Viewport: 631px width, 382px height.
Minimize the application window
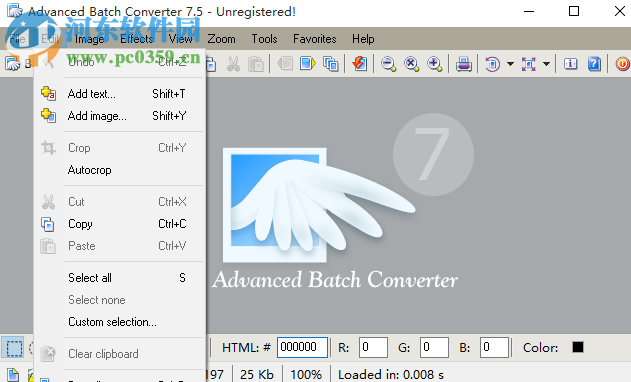point(529,11)
